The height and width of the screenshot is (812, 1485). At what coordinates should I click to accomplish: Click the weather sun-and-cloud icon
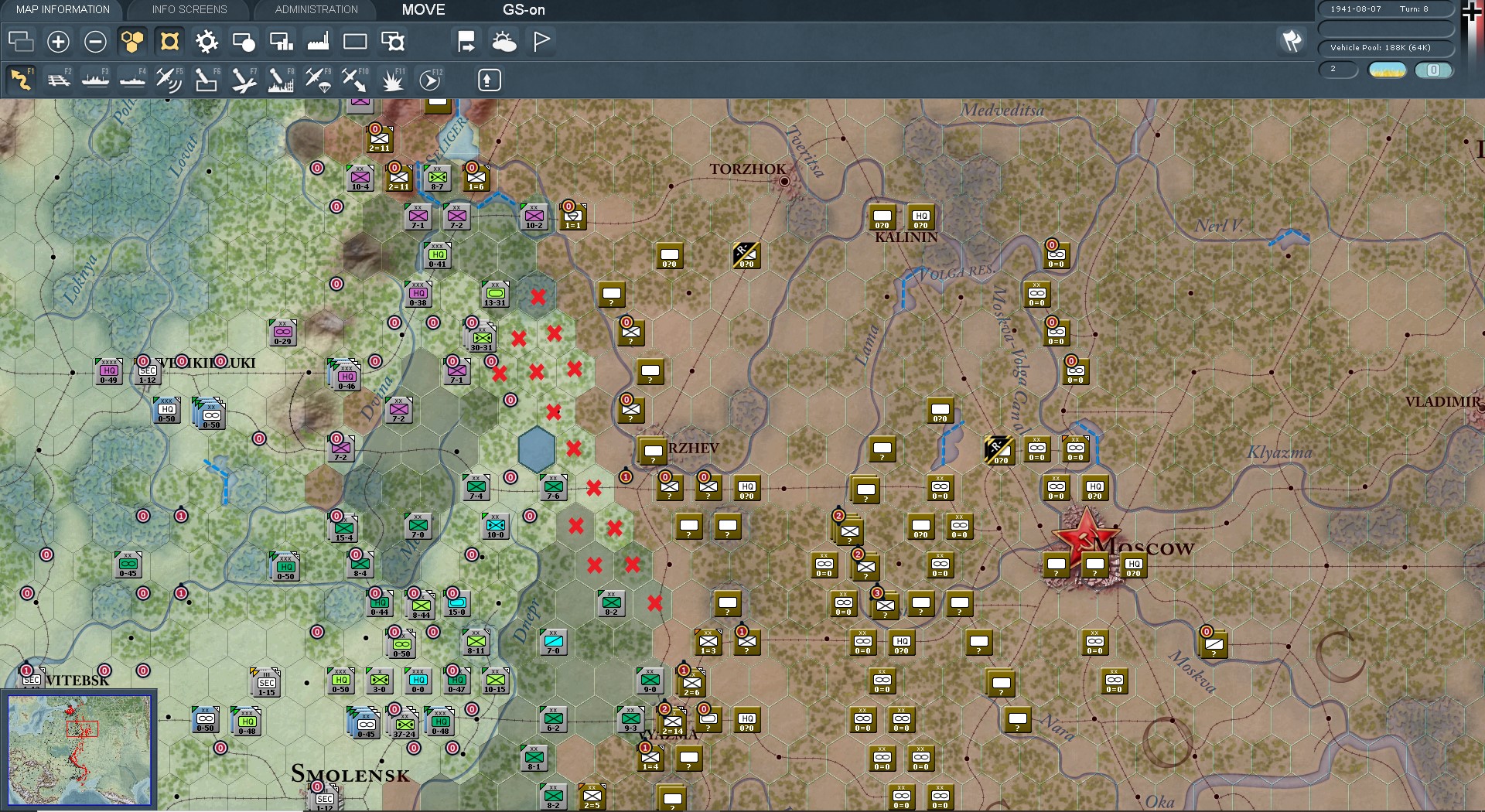tap(504, 42)
